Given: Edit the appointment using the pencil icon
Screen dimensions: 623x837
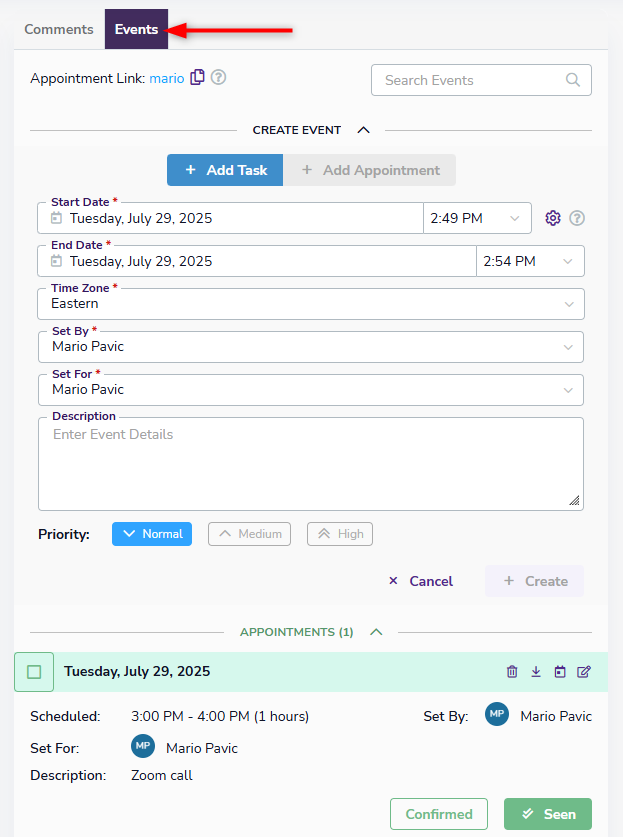Looking at the screenshot, I should (584, 672).
